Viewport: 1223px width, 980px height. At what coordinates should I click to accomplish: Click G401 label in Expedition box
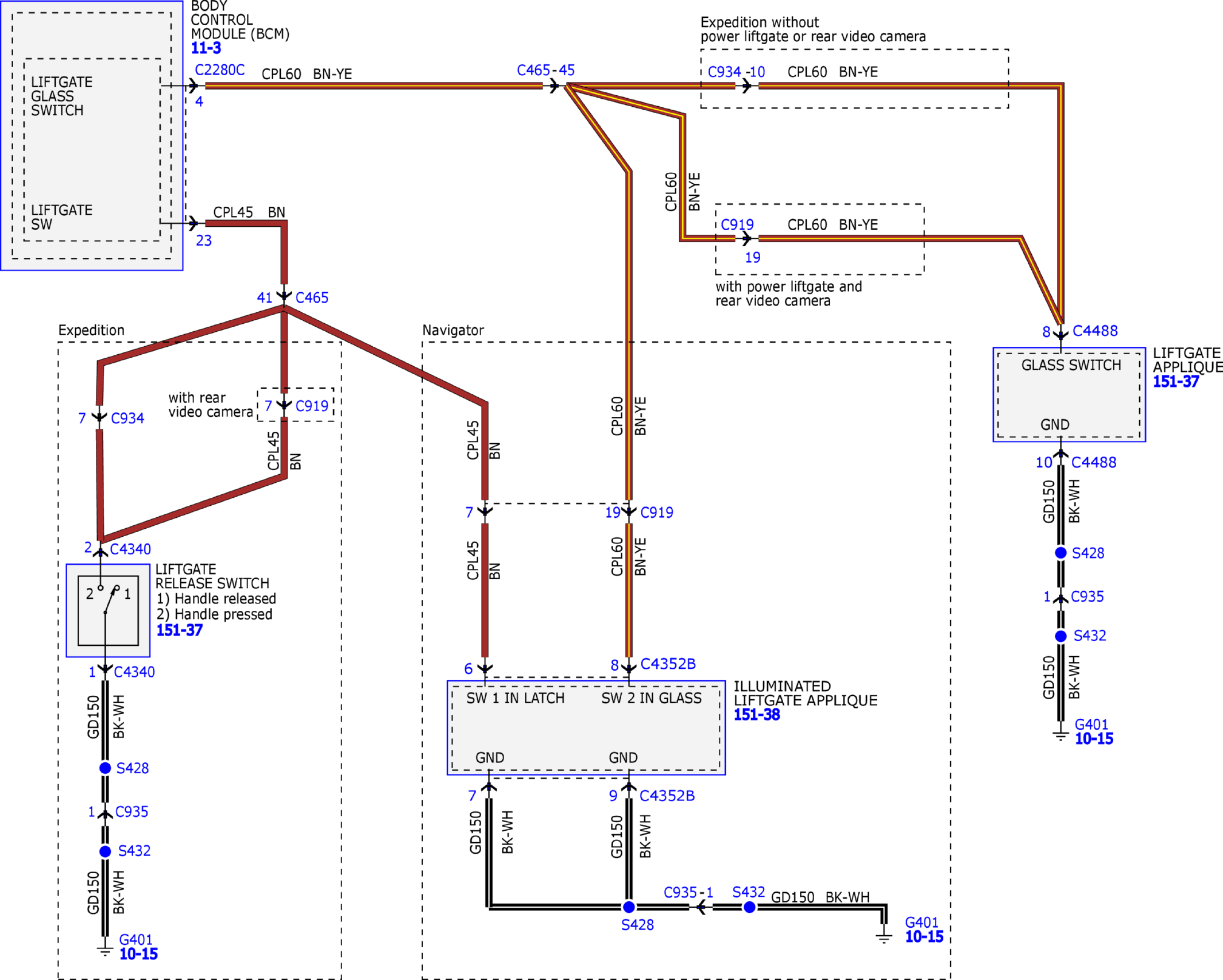point(136,940)
